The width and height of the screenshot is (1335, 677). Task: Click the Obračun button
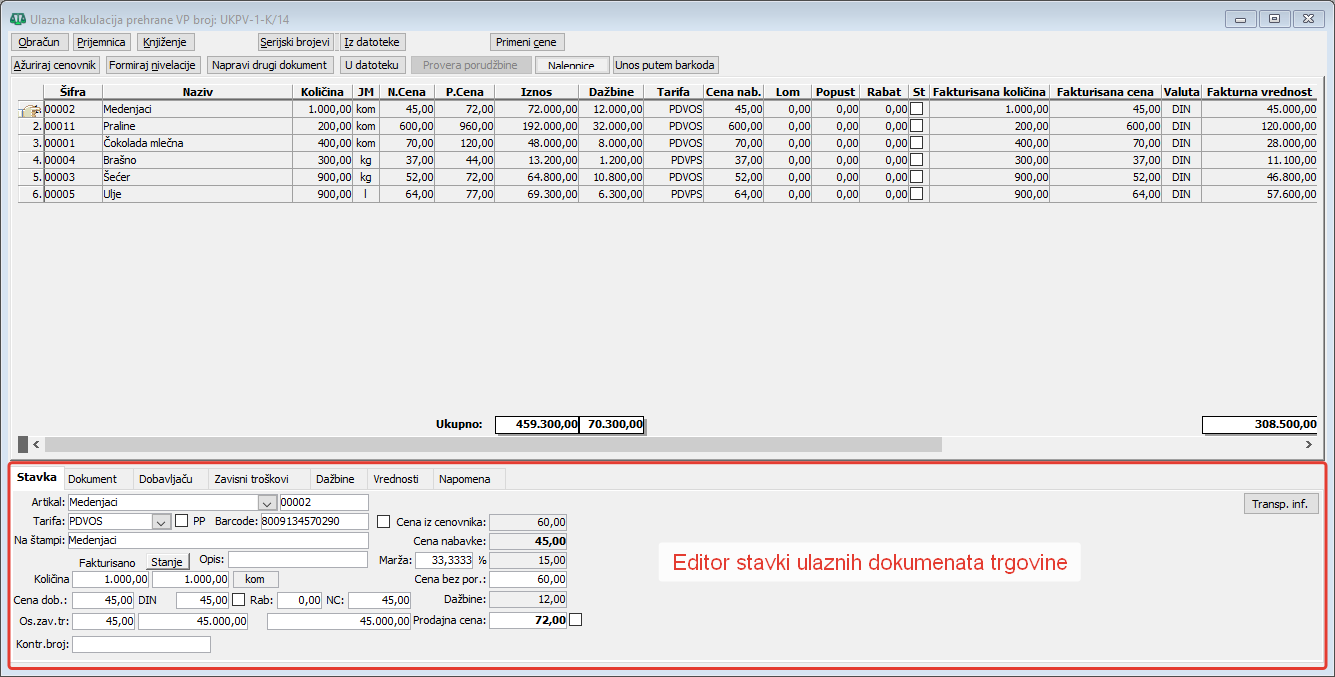[39, 42]
